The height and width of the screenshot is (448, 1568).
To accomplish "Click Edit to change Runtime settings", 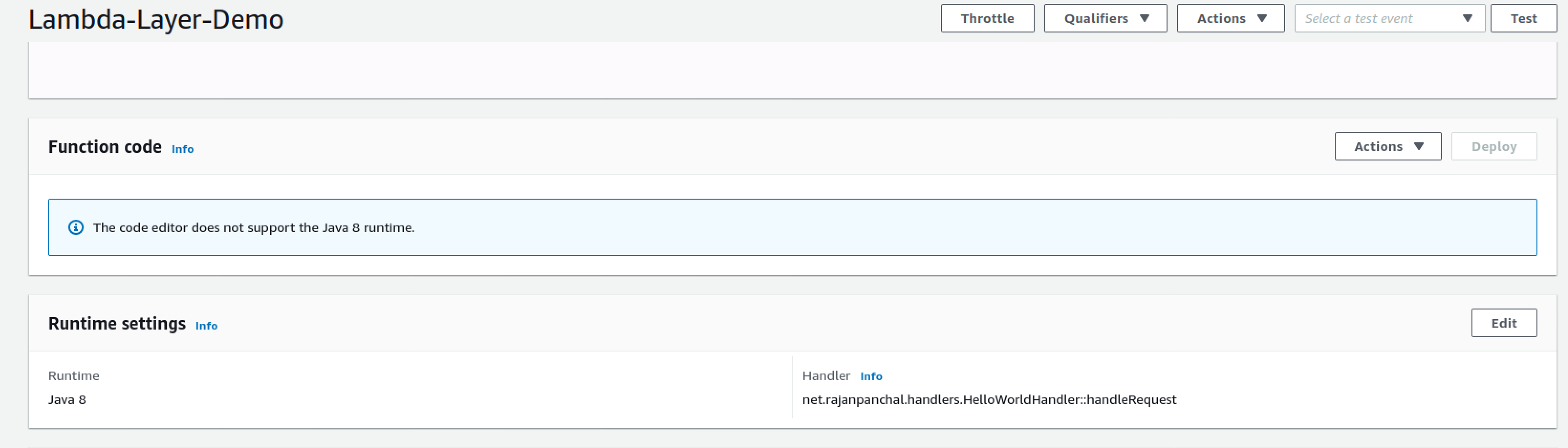I will [1504, 322].
